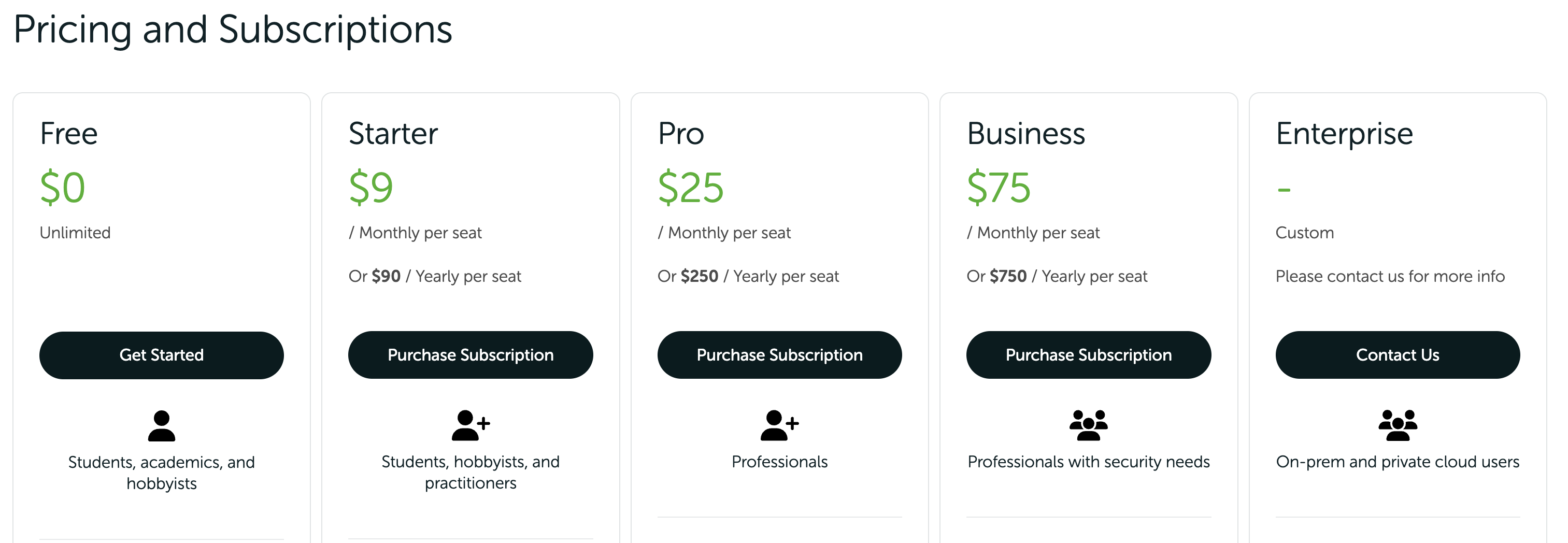
Task: Purchase the Starter plan subscription
Action: [471, 355]
